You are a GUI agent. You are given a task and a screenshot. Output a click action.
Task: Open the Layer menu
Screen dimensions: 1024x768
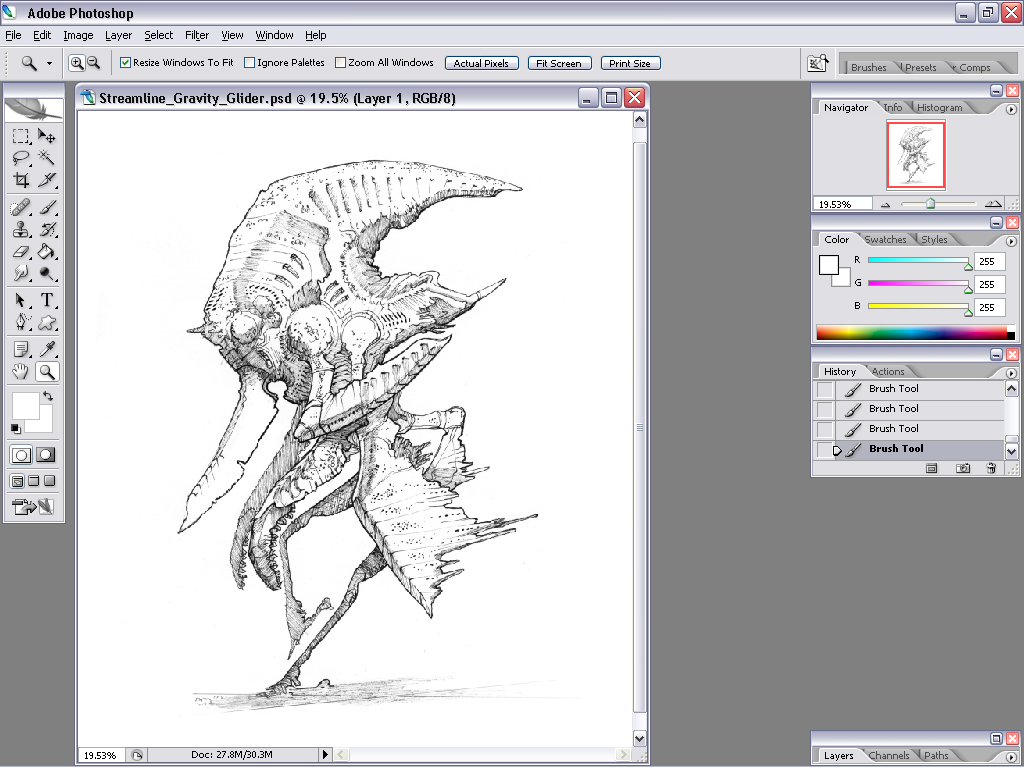[118, 35]
